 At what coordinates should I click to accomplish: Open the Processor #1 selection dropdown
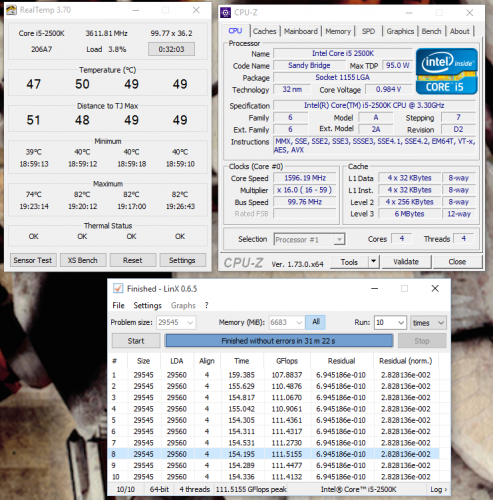pos(309,239)
